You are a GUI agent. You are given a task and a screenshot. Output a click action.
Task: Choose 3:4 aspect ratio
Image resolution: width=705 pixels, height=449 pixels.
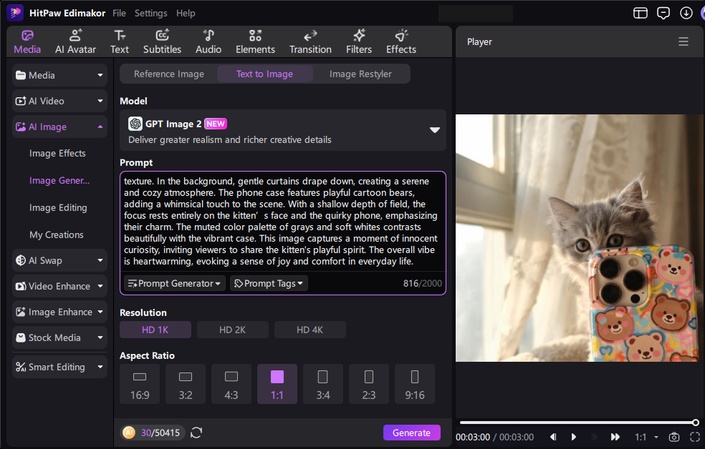(323, 384)
